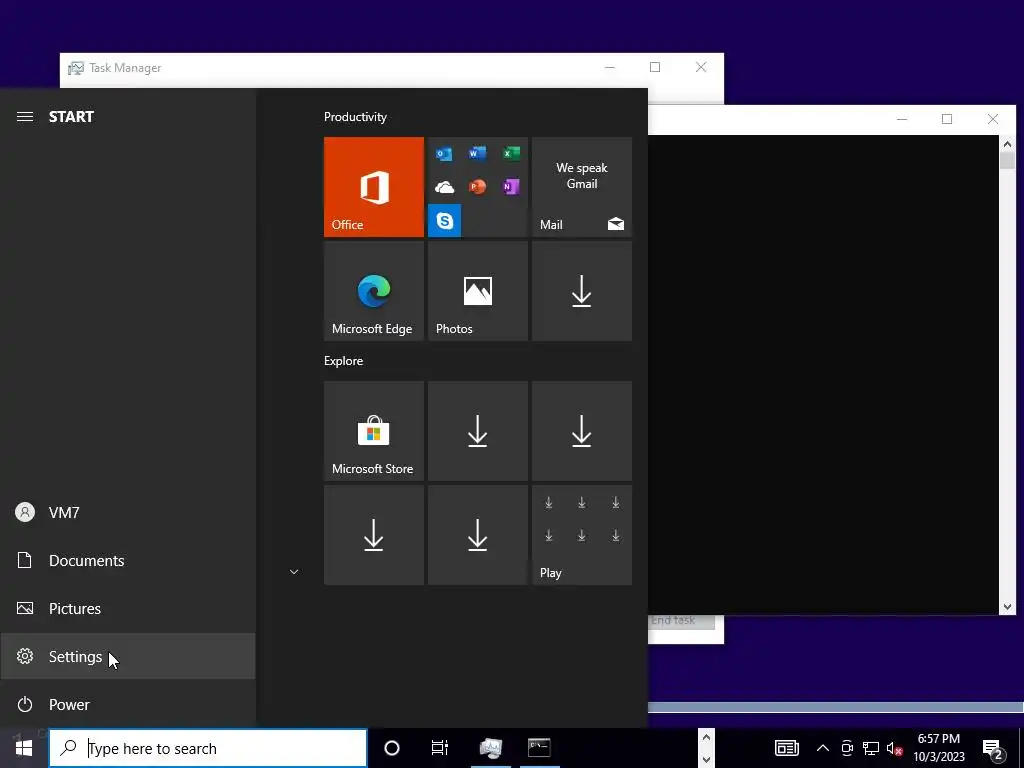Maximize the Task Manager window
The image size is (1024, 768).
(655, 67)
